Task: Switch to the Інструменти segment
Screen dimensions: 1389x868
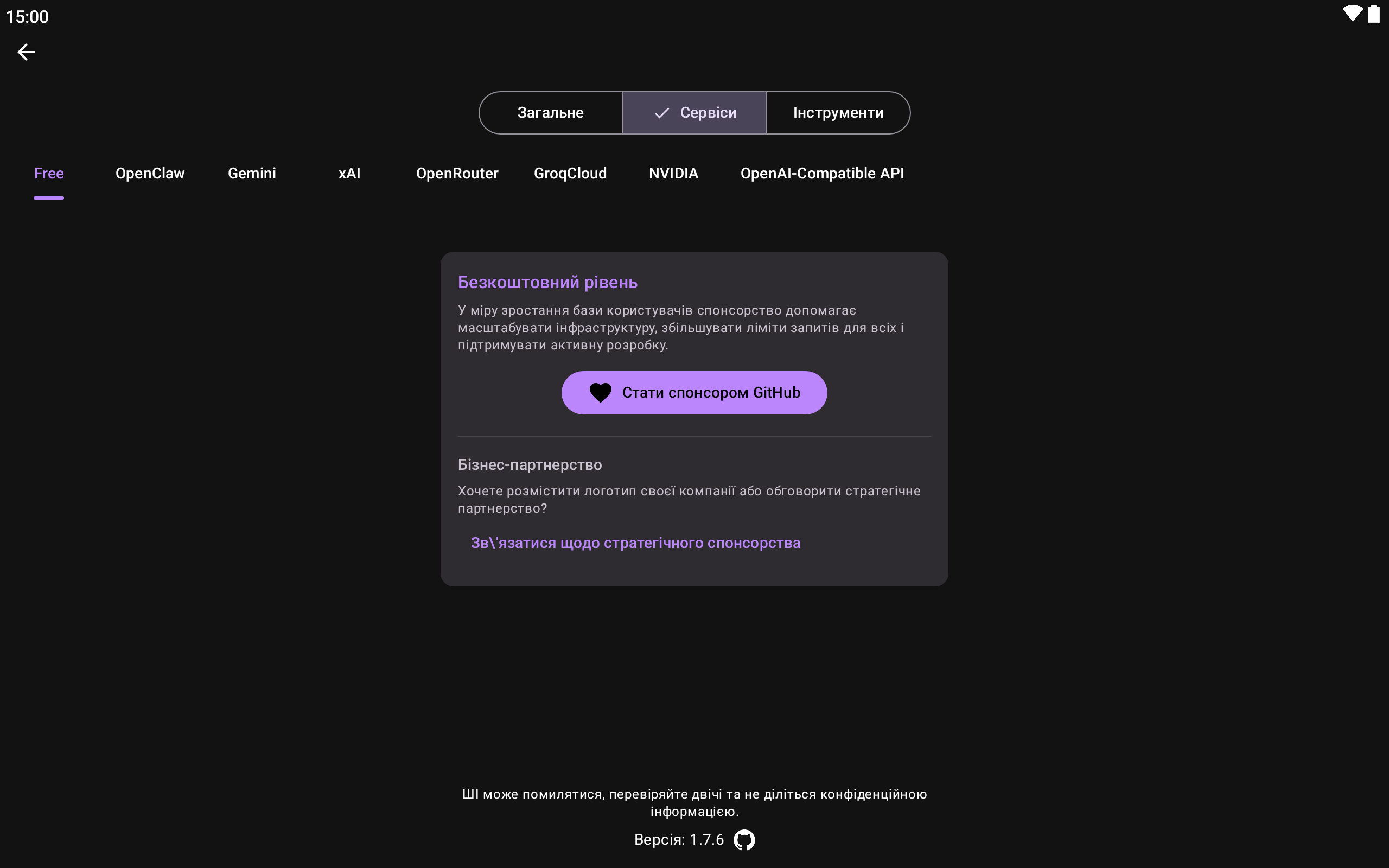Action: pyautogui.click(x=838, y=112)
